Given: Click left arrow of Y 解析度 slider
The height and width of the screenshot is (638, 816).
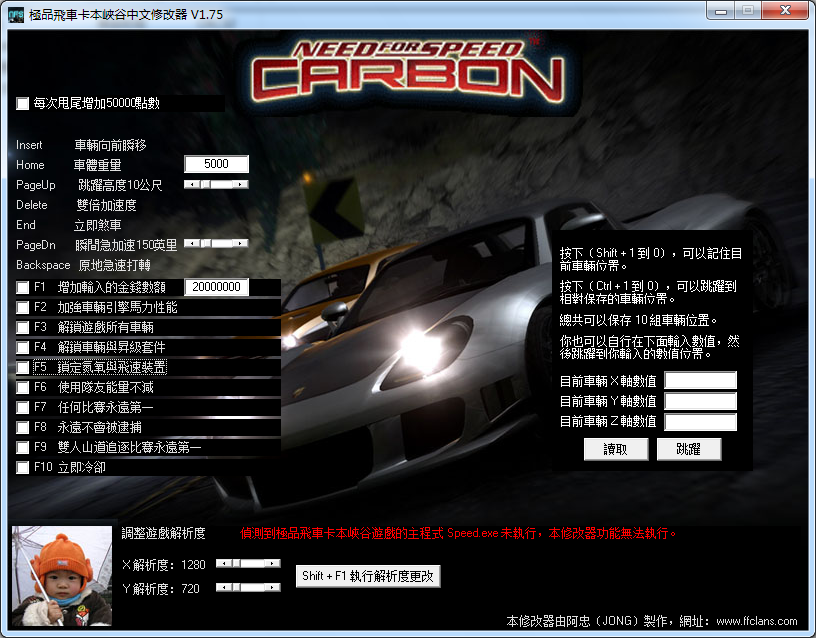Looking at the screenshot, I should [224, 587].
